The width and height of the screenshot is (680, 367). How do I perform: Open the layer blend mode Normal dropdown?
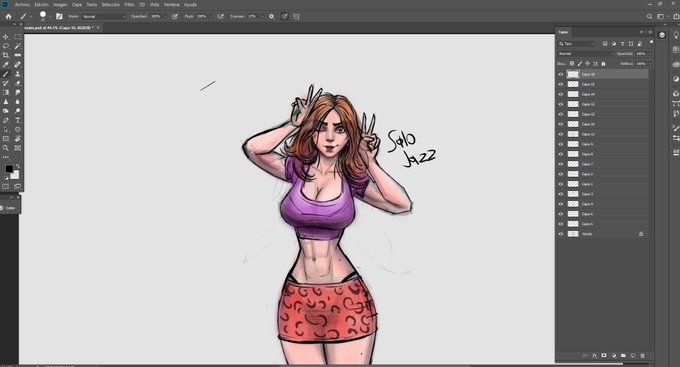(x=586, y=54)
